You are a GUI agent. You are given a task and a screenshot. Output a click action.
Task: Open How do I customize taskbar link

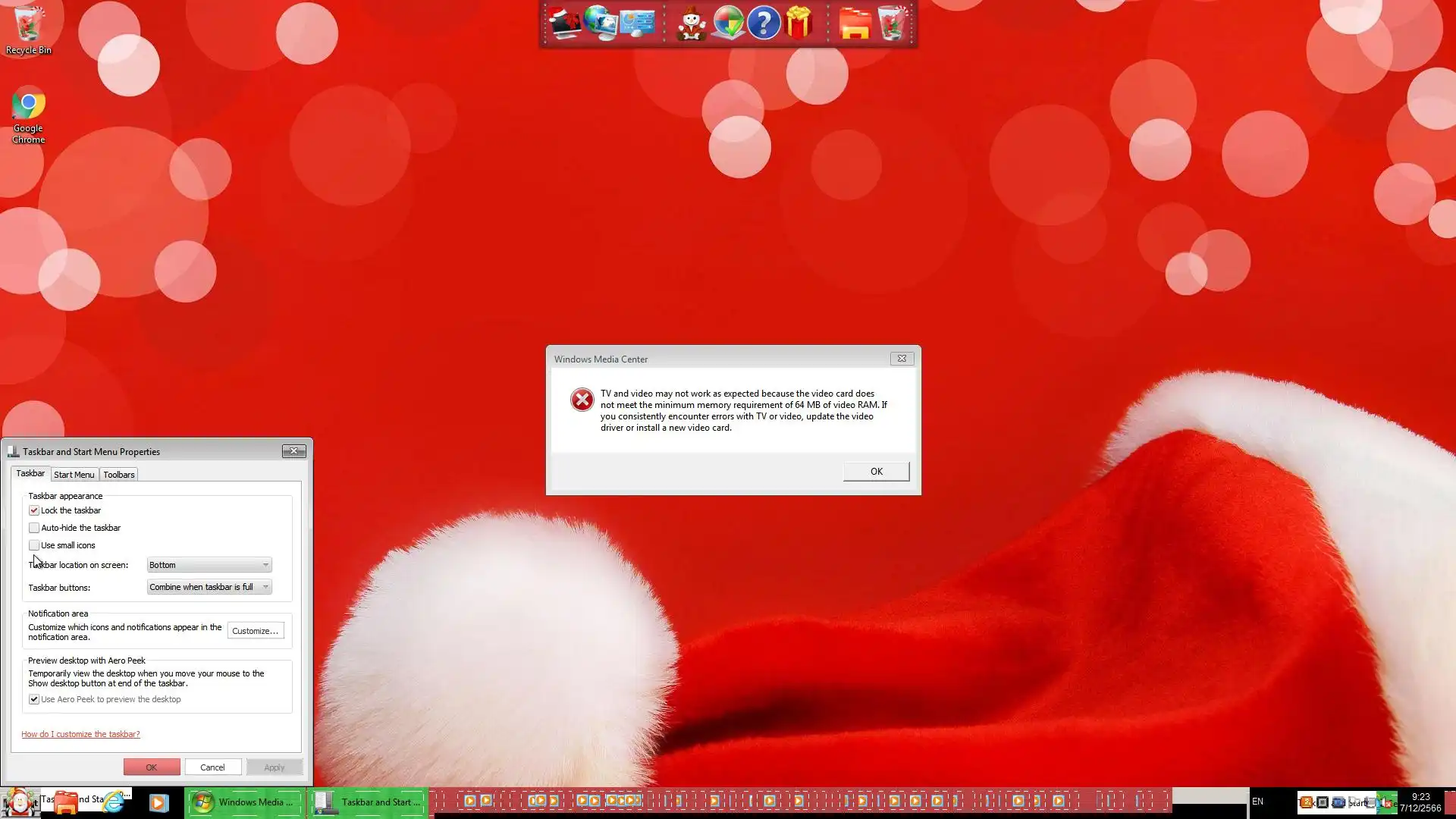[80, 734]
